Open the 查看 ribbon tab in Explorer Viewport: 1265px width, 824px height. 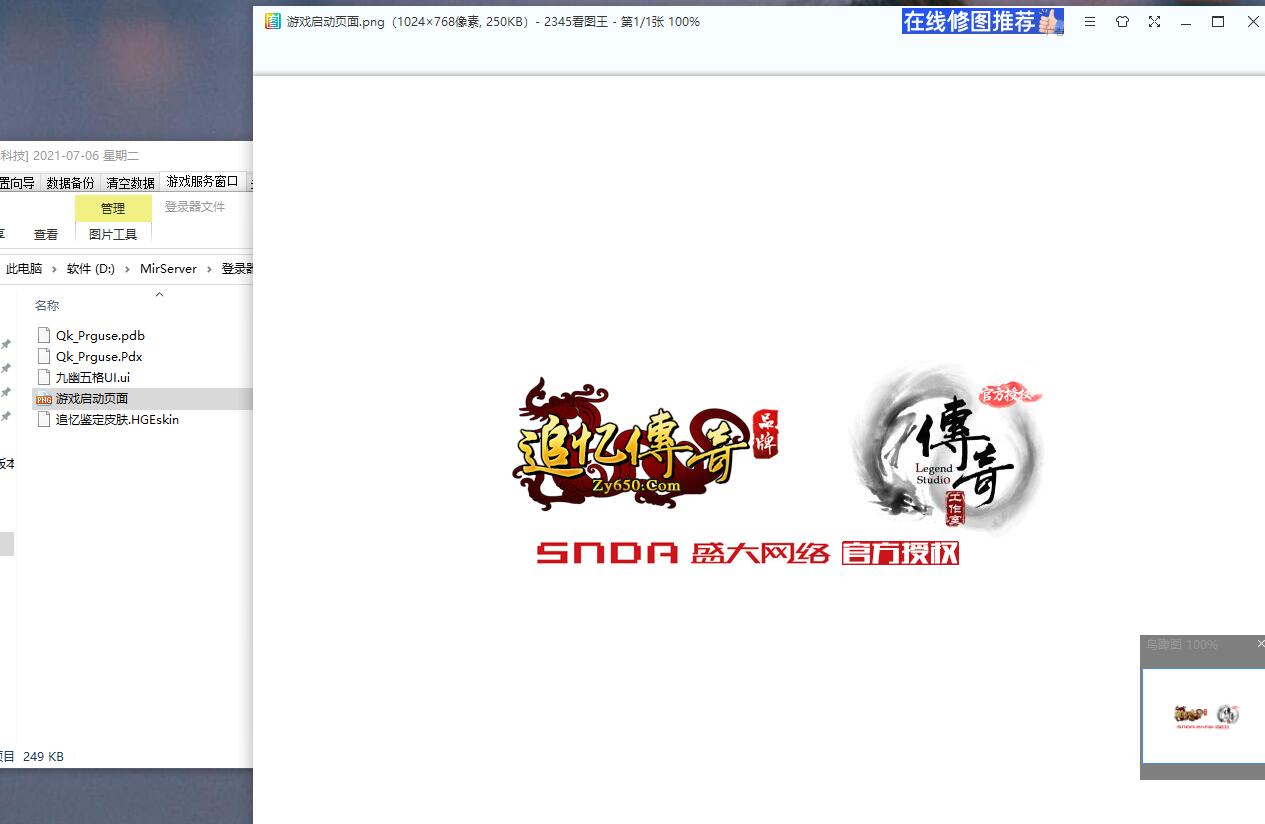tap(46, 234)
